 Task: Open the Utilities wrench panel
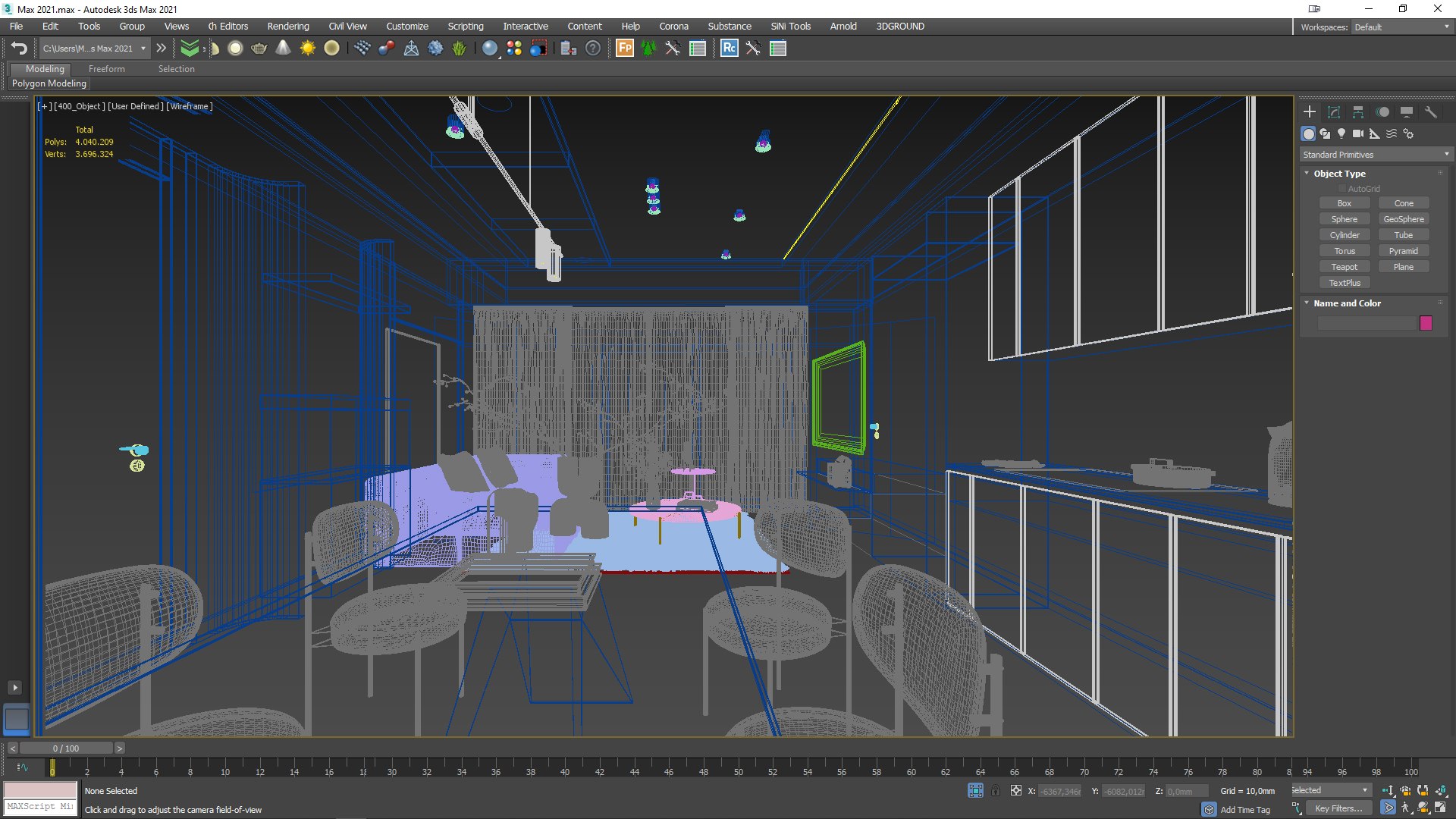coord(1430,112)
